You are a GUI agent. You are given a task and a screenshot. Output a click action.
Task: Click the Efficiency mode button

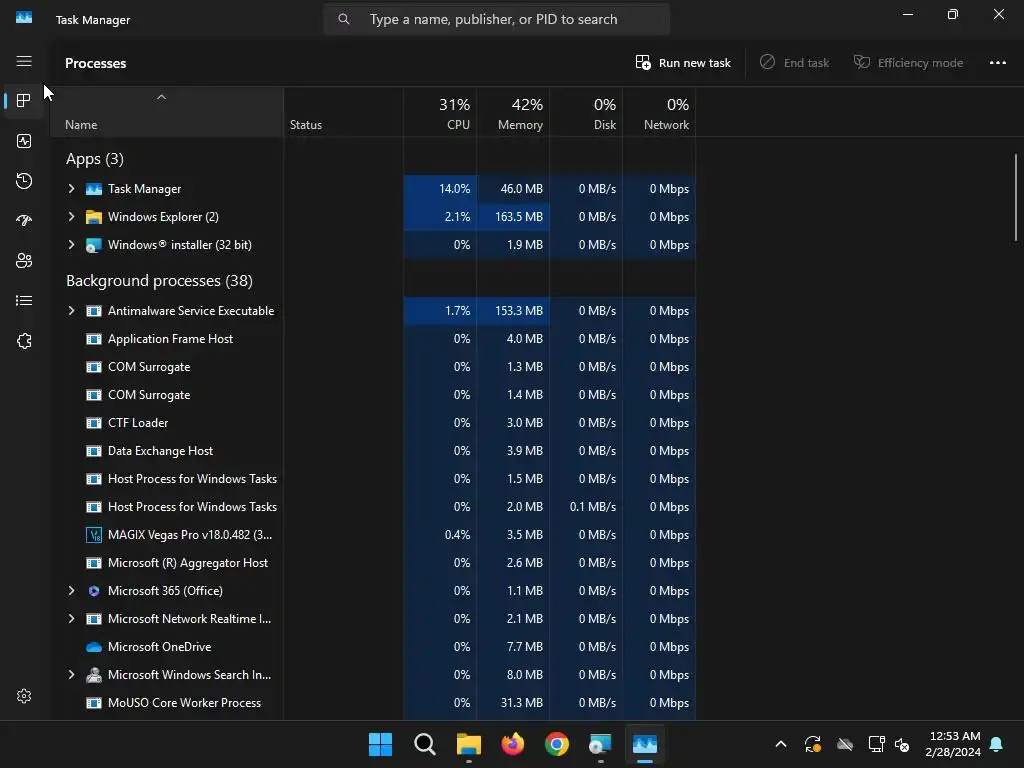(x=908, y=63)
